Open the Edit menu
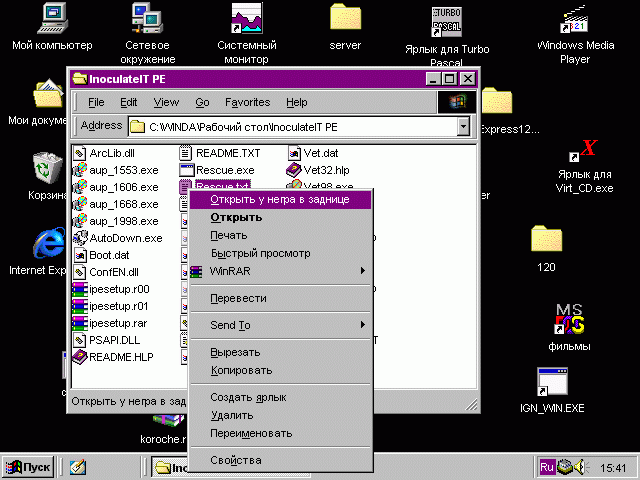The width and height of the screenshot is (640, 480). 129,102
